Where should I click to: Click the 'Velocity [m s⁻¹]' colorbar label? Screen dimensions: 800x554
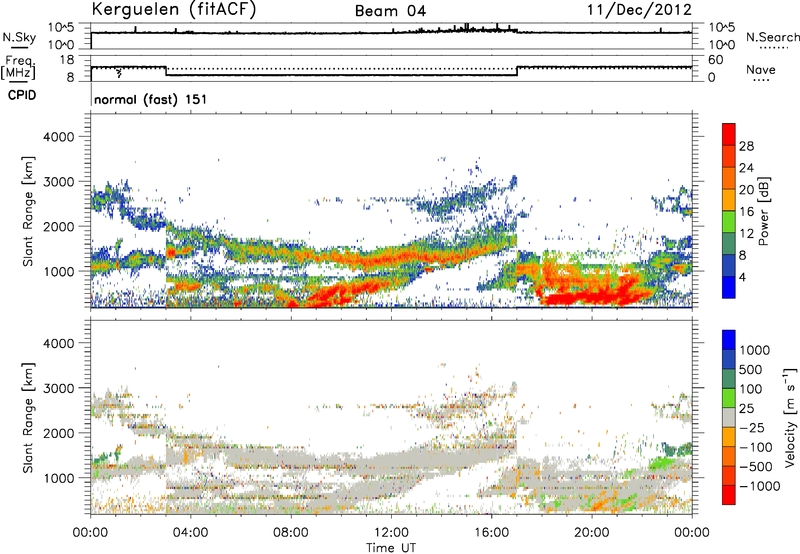(x=790, y=417)
